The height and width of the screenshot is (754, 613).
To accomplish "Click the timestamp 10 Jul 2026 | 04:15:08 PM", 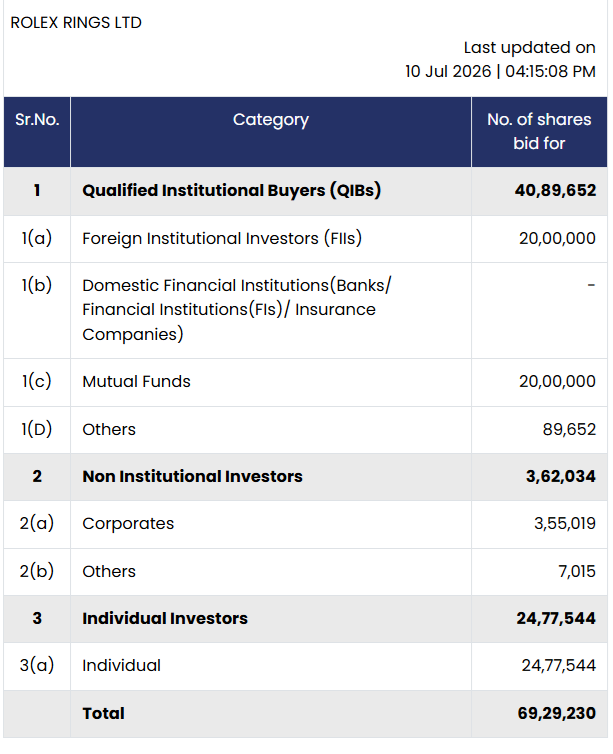I will 500,71.
